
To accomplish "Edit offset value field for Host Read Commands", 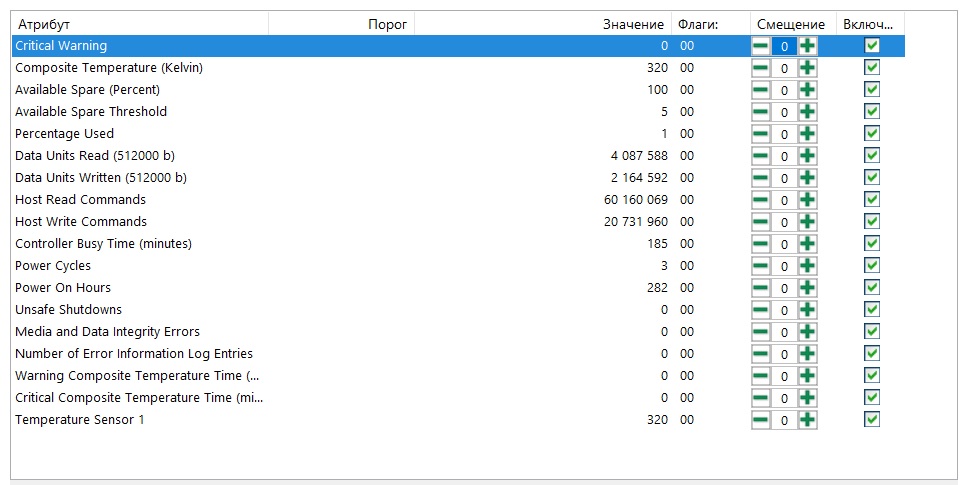I will click(784, 200).
